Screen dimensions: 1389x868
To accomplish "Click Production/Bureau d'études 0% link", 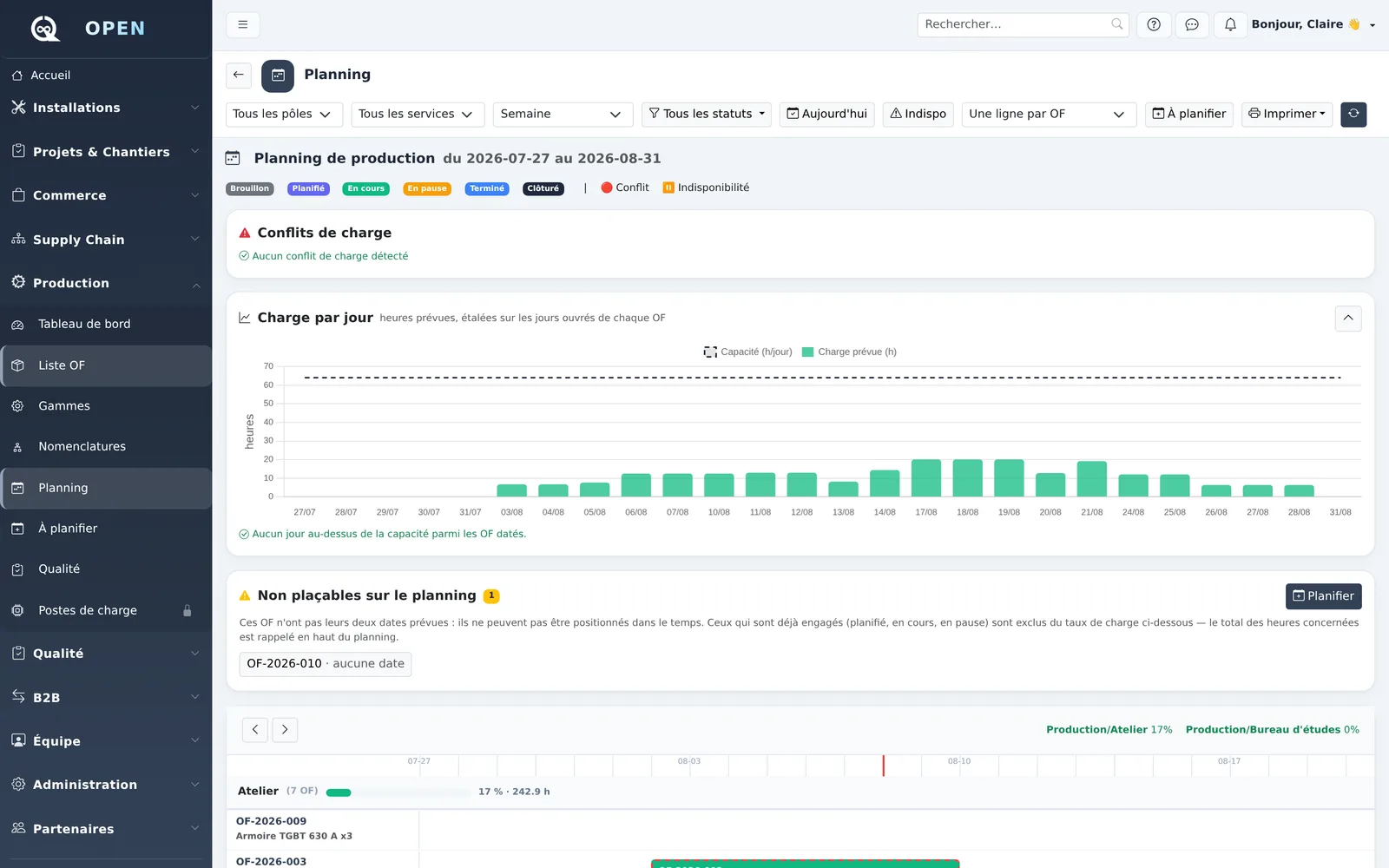I will [x=1273, y=730].
